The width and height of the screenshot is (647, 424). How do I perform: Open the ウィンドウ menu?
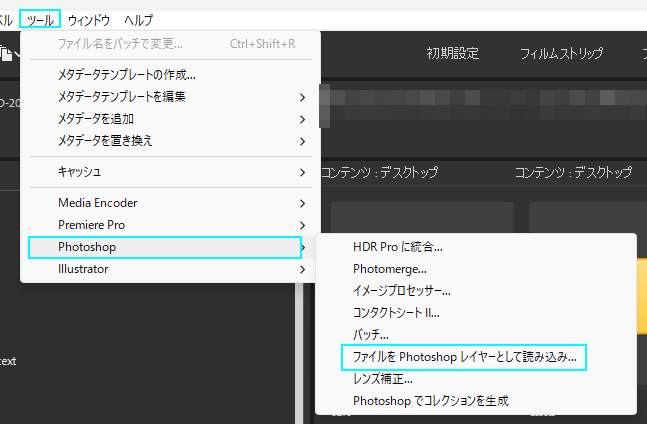(x=89, y=20)
